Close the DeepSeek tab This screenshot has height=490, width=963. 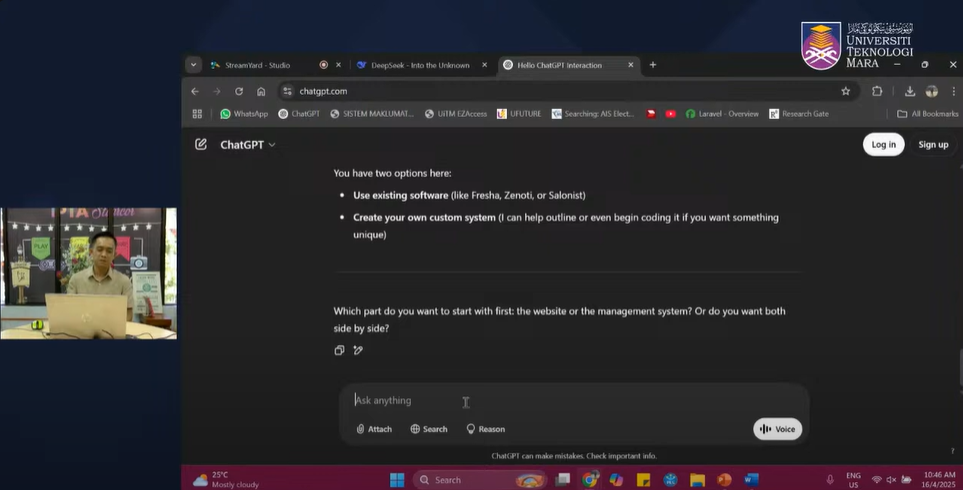[485, 65]
